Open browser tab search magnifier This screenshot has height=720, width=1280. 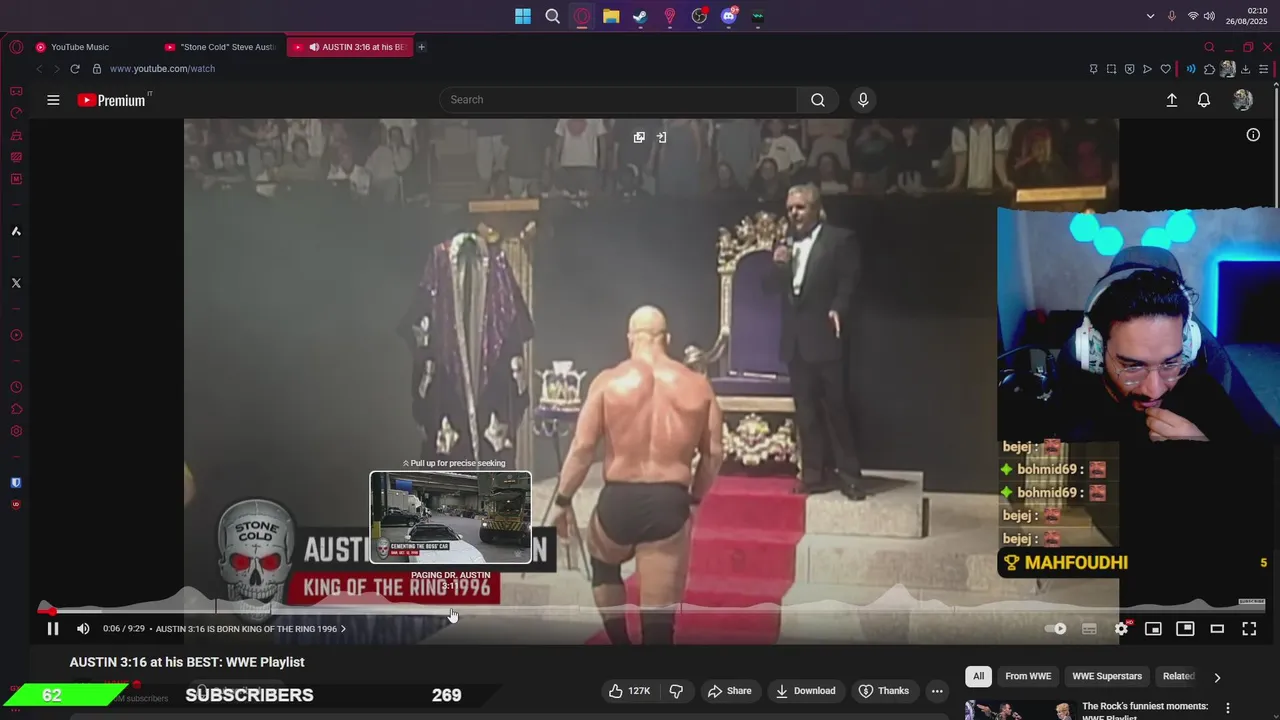(x=1209, y=47)
